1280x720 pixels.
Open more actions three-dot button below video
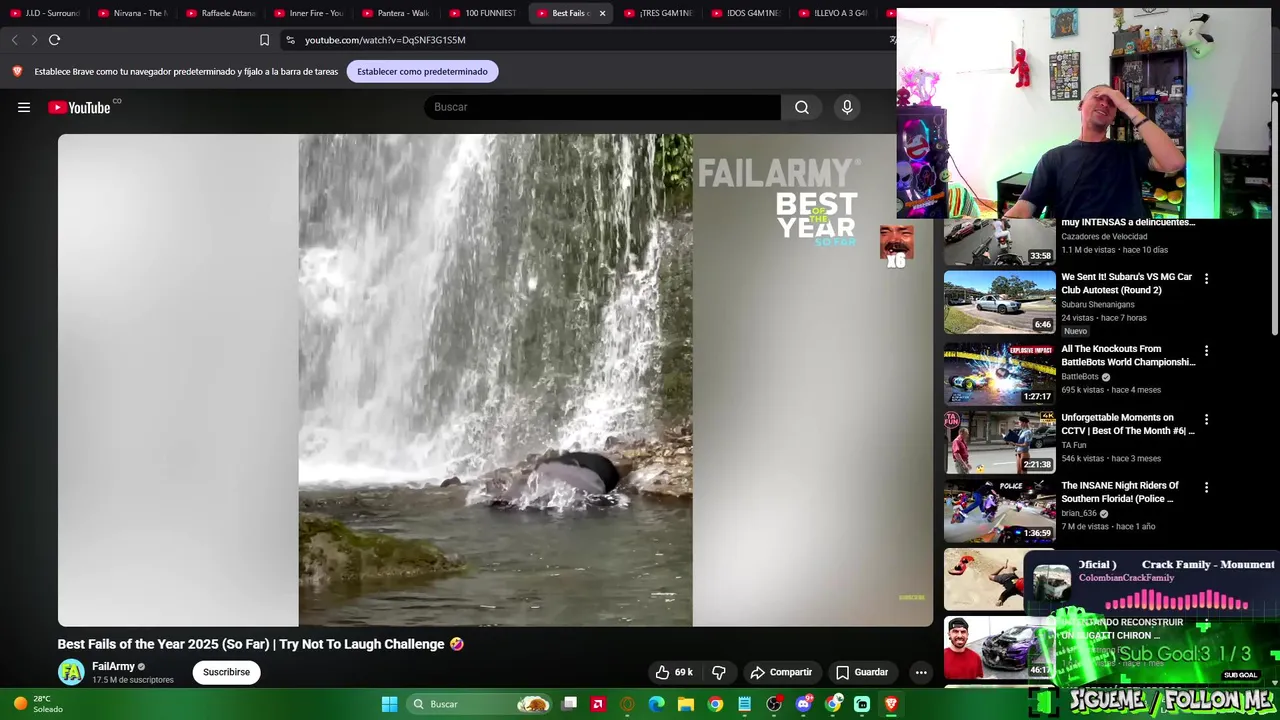(x=921, y=672)
